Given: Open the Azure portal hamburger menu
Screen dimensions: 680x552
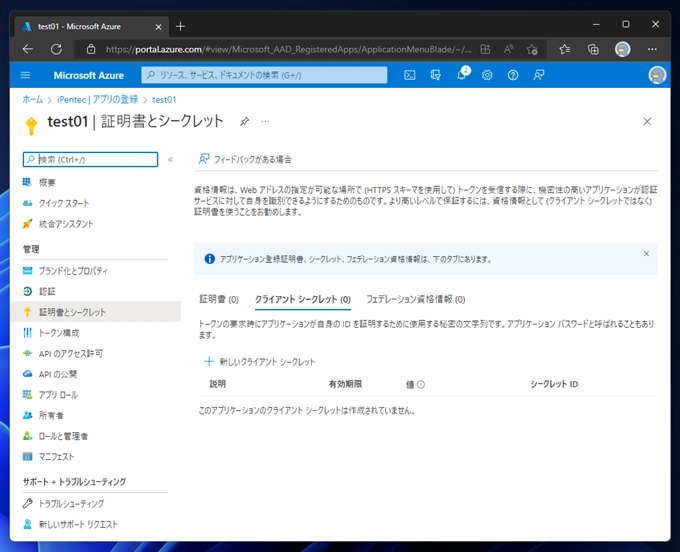Looking at the screenshot, I should 26,75.
